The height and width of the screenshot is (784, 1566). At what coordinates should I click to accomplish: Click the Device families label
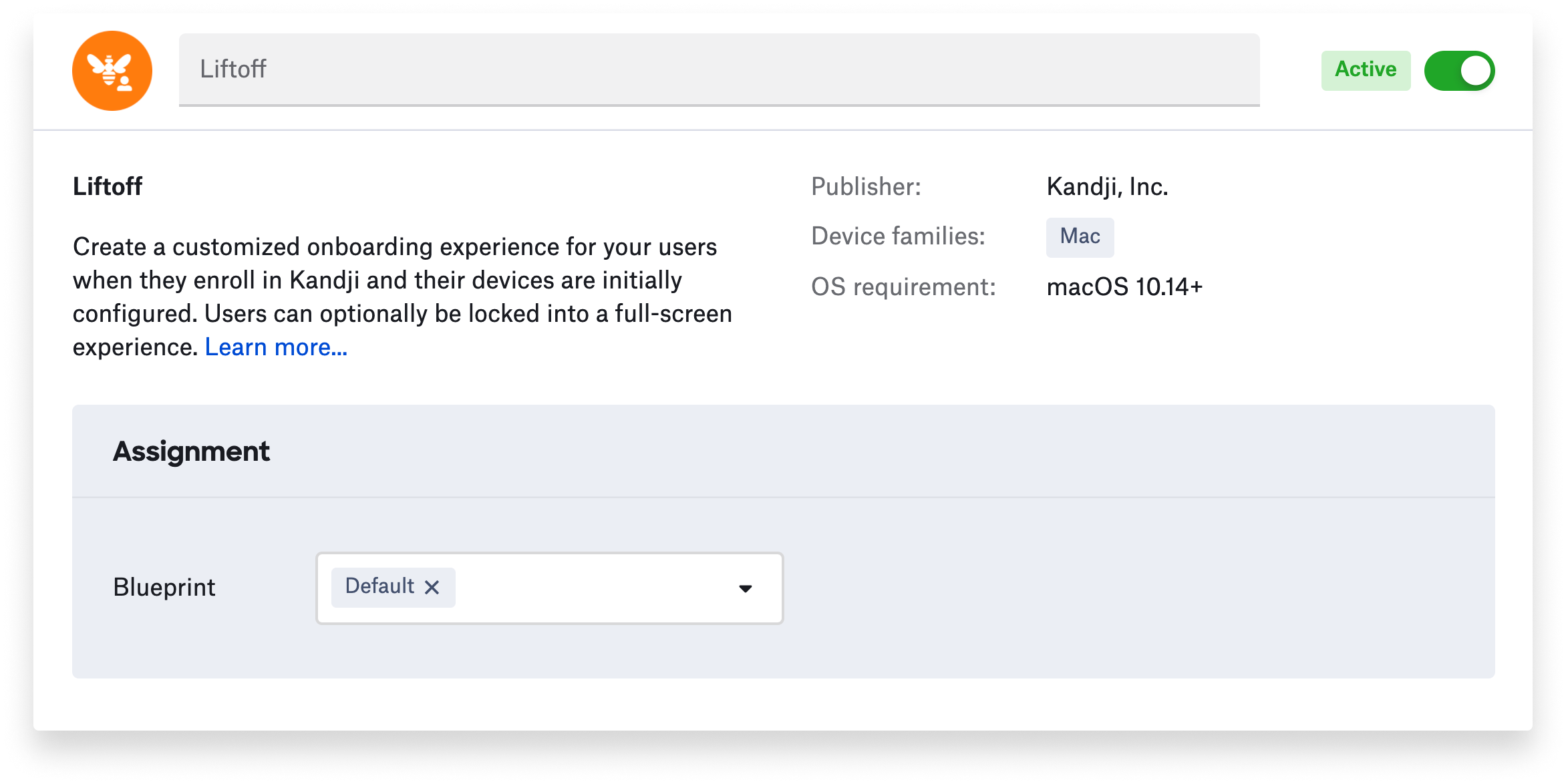[898, 236]
